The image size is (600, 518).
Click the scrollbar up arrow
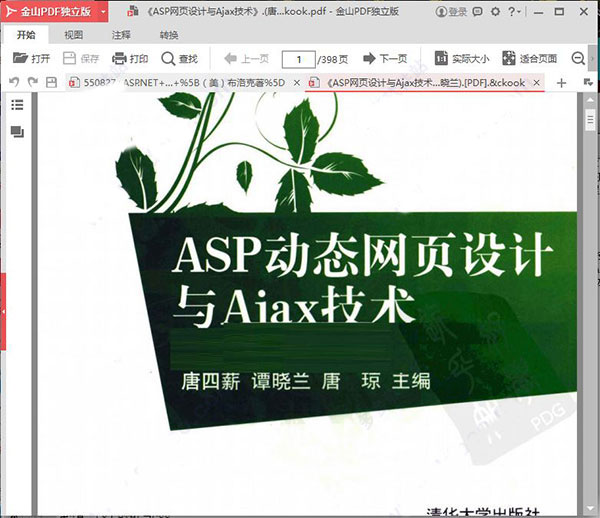[590, 100]
